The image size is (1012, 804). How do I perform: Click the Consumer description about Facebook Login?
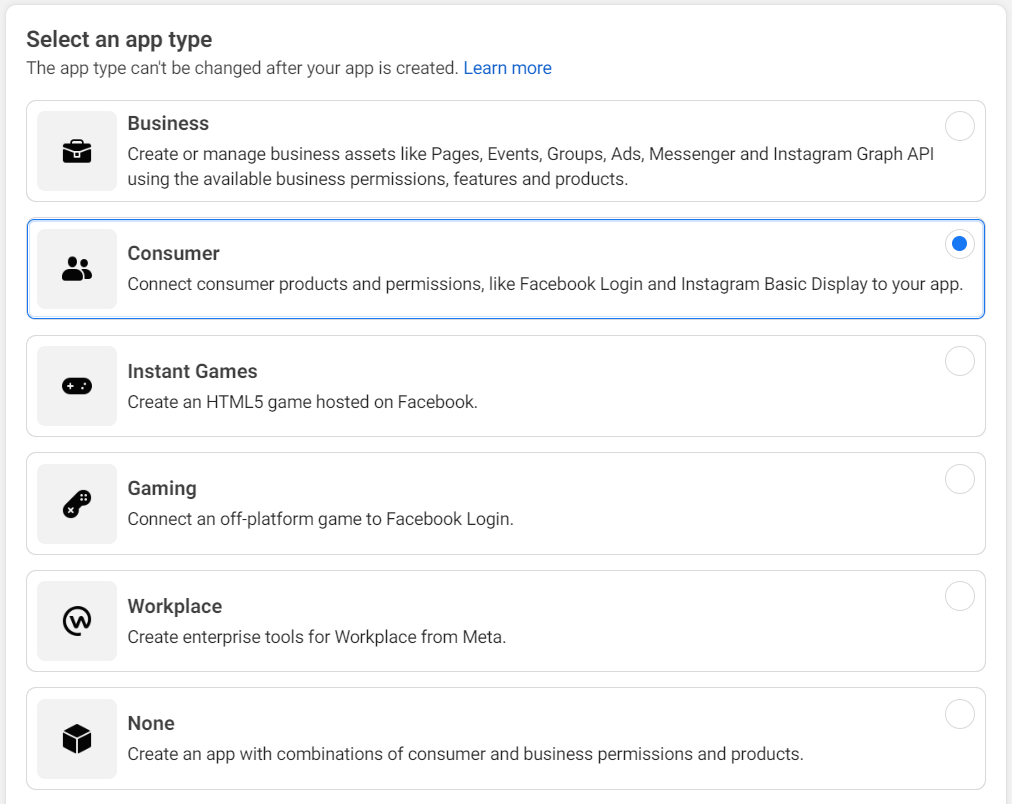[545, 284]
